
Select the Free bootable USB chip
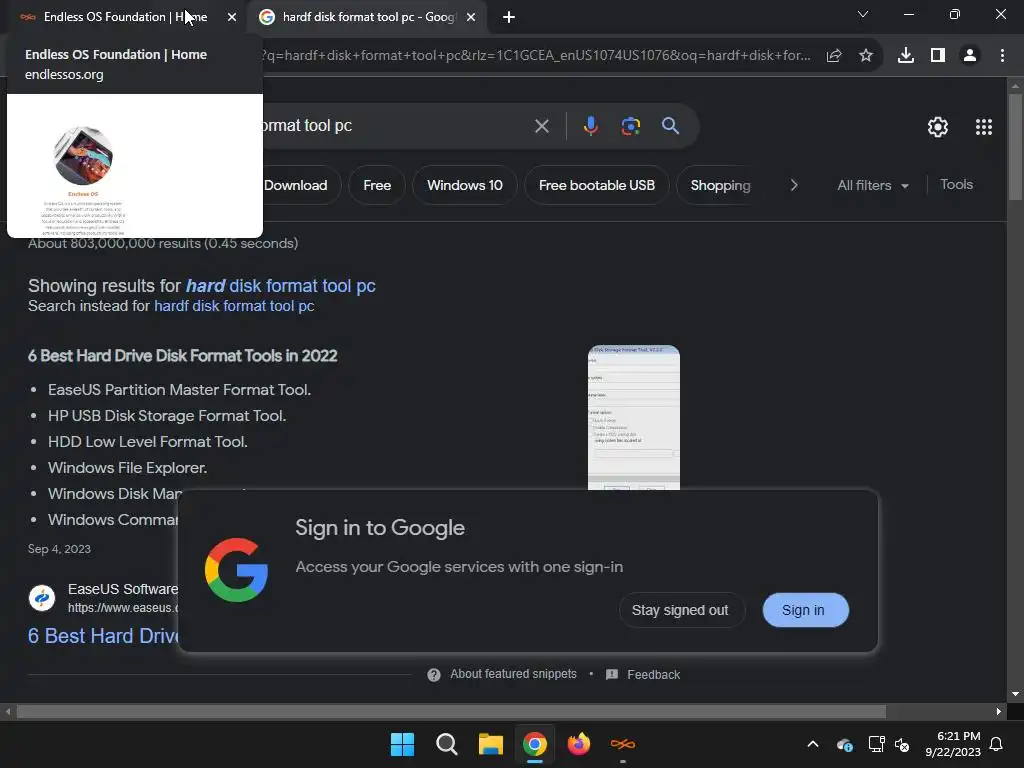tap(597, 185)
